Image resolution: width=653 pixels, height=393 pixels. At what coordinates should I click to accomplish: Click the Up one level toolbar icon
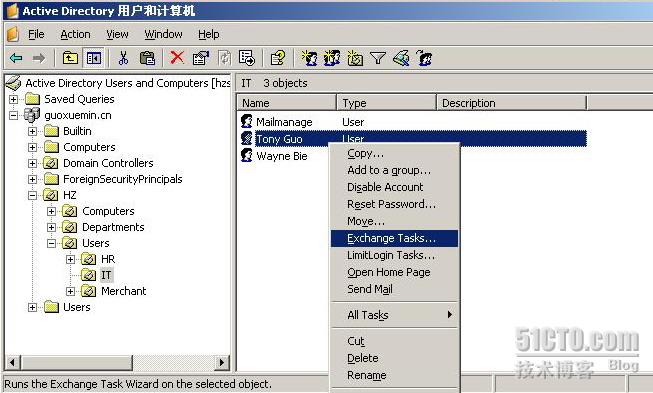pos(70,58)
